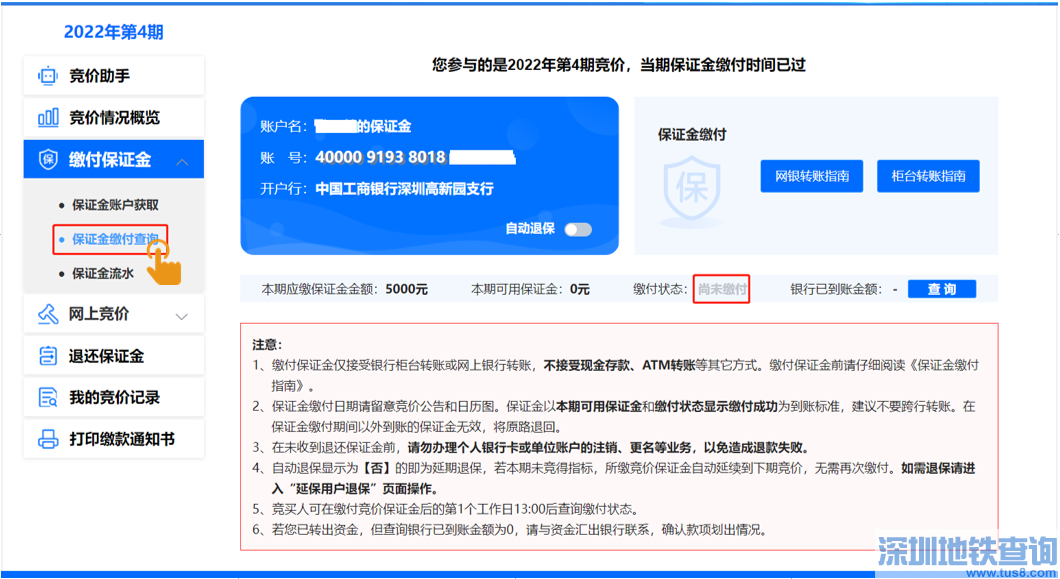Select 保证金流水 submenu item
This screenshot has width=1060, height=579.
point(103,273)
